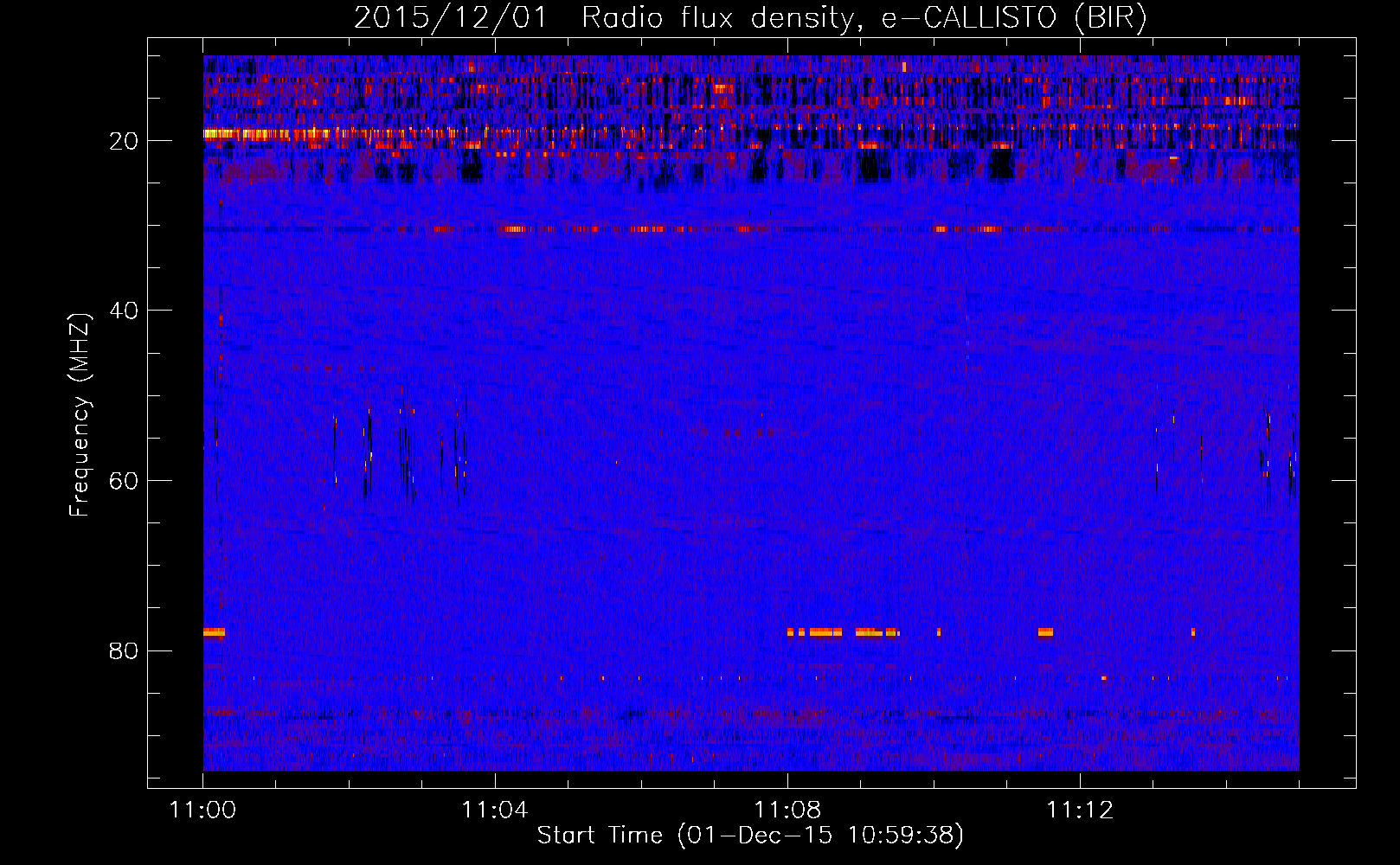Click the '11:04' time tick label
This screenshot has height=865, width=1400.
[x=495, y=811]
